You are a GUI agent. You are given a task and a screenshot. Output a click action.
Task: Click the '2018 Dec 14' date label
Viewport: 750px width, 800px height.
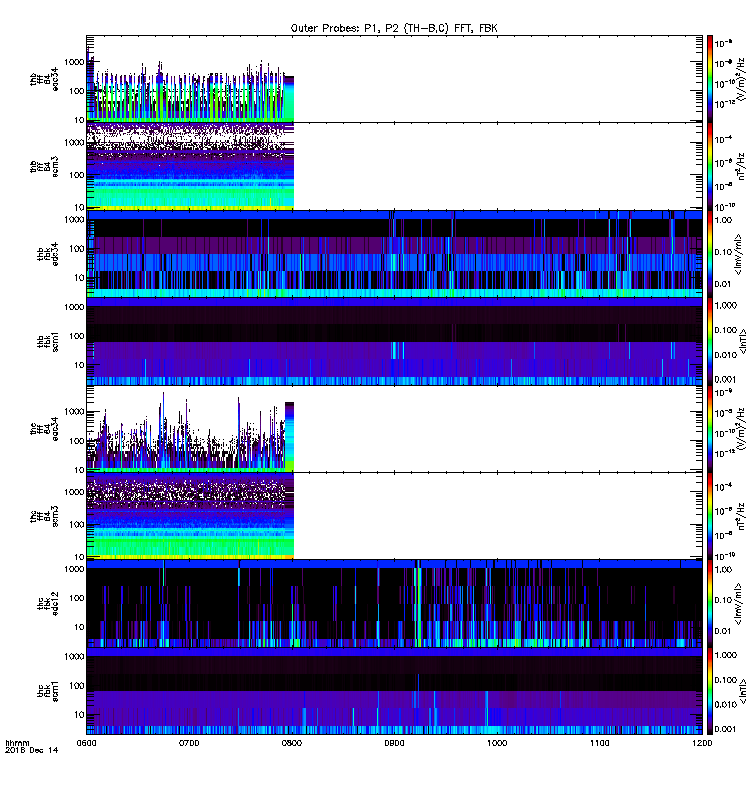point(31,750)
